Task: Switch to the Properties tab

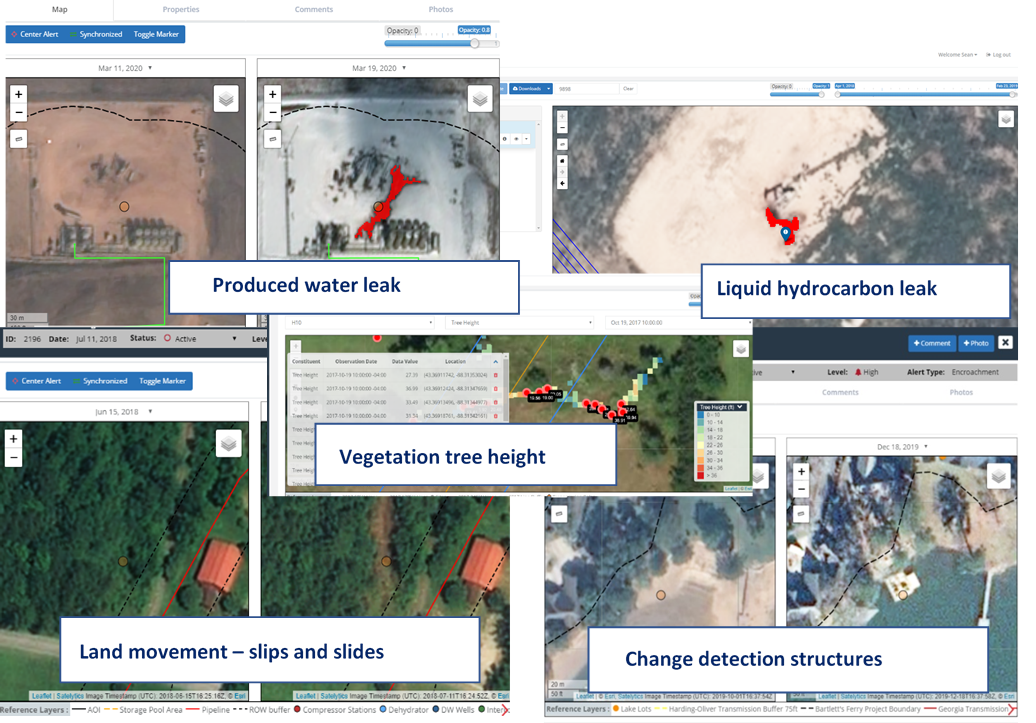Action: 180,9
